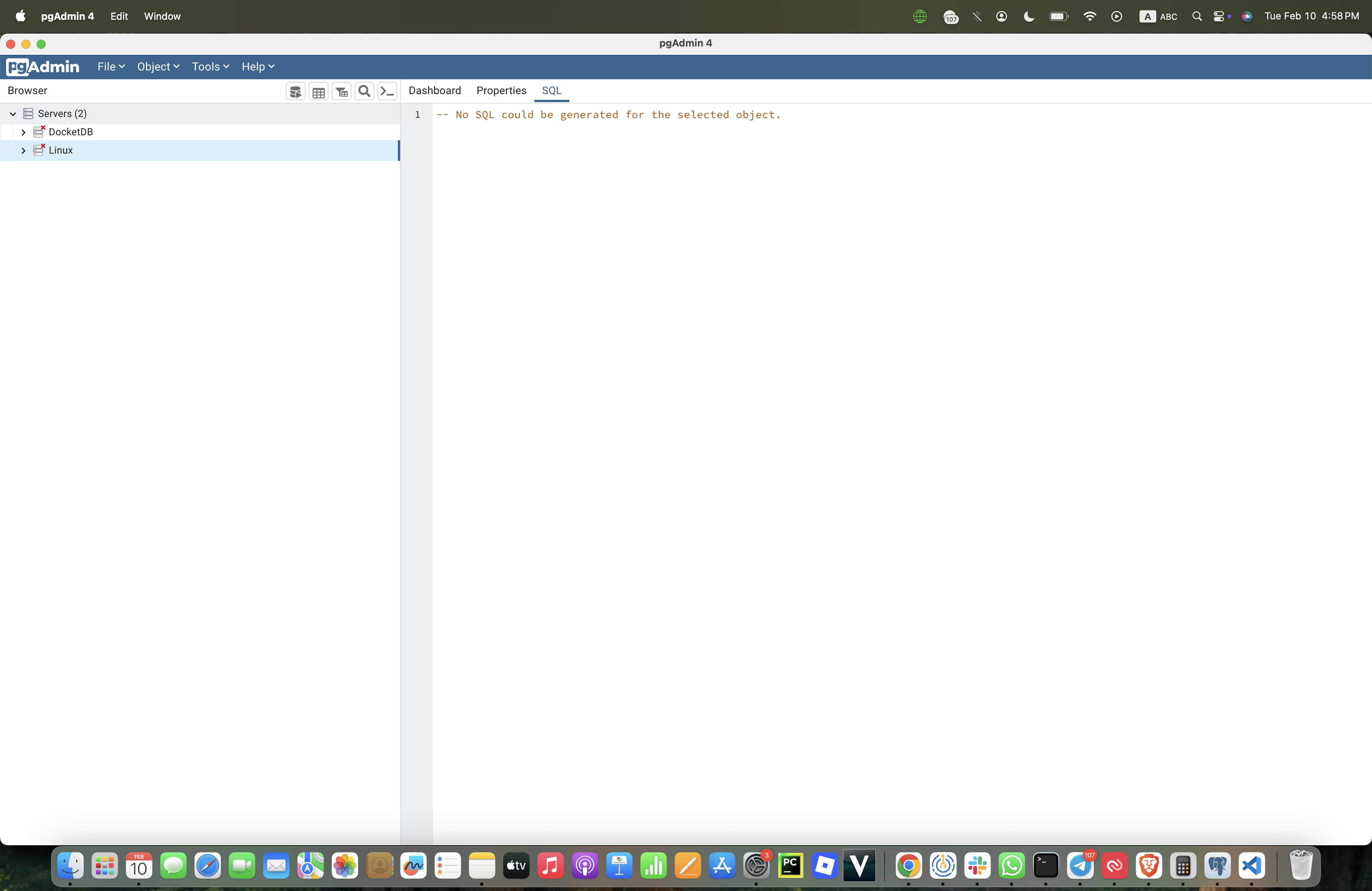The image size is (1372, 891).
Task: Open the Object dropdown menu
Action: coord(158,67)
